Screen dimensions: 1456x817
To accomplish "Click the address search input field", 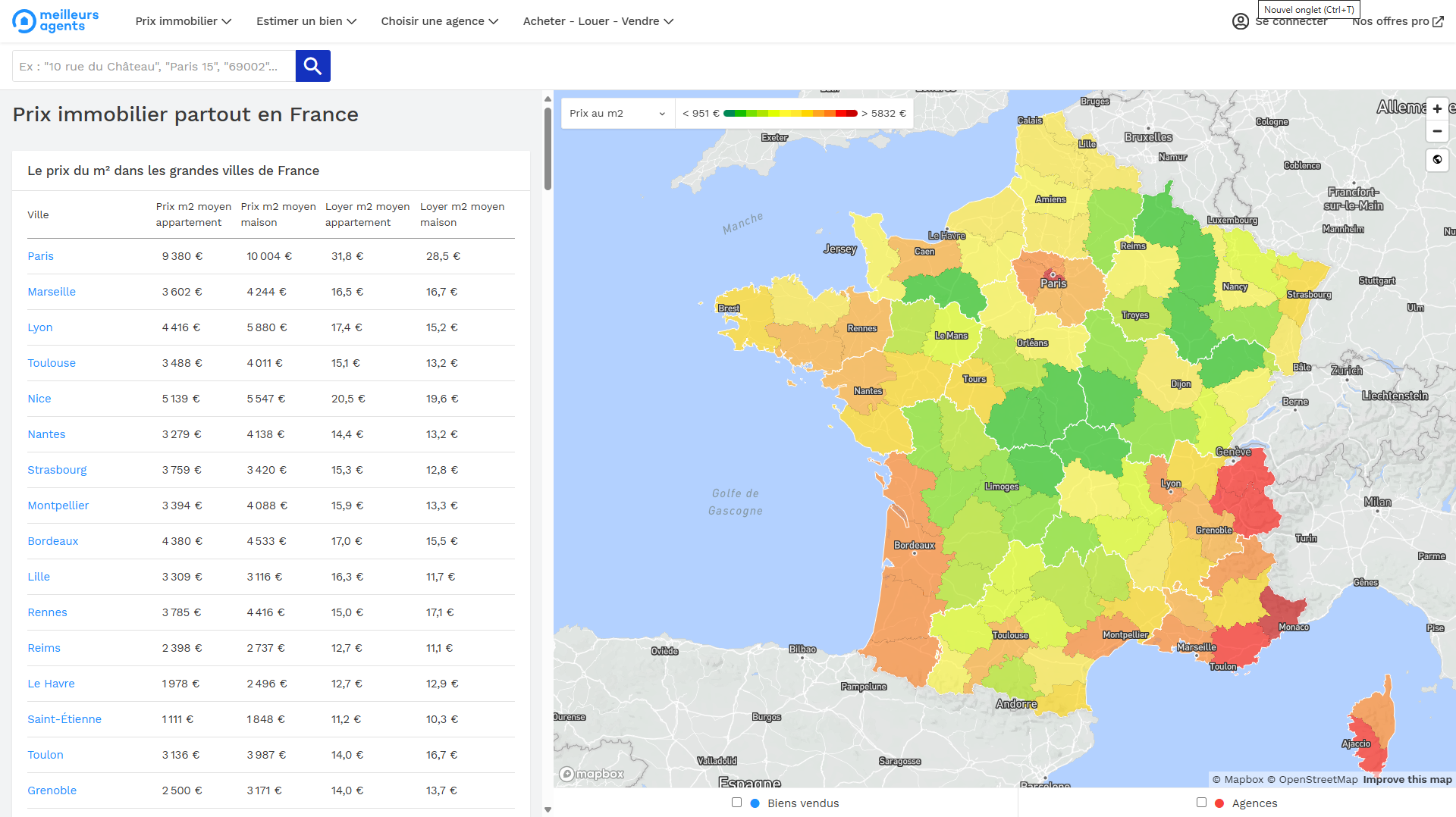I will tap(154, 66).
